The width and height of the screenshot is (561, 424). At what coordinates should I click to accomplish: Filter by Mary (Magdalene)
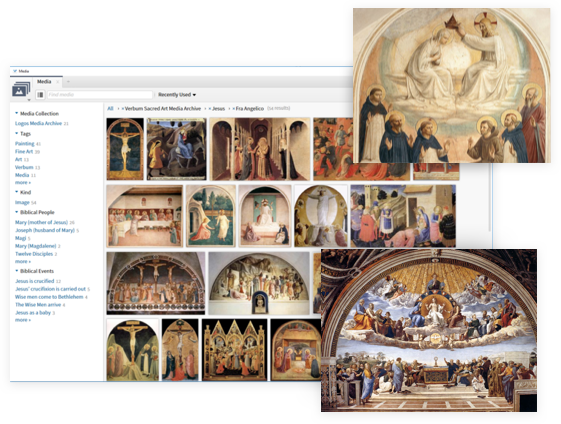[35, 246]
